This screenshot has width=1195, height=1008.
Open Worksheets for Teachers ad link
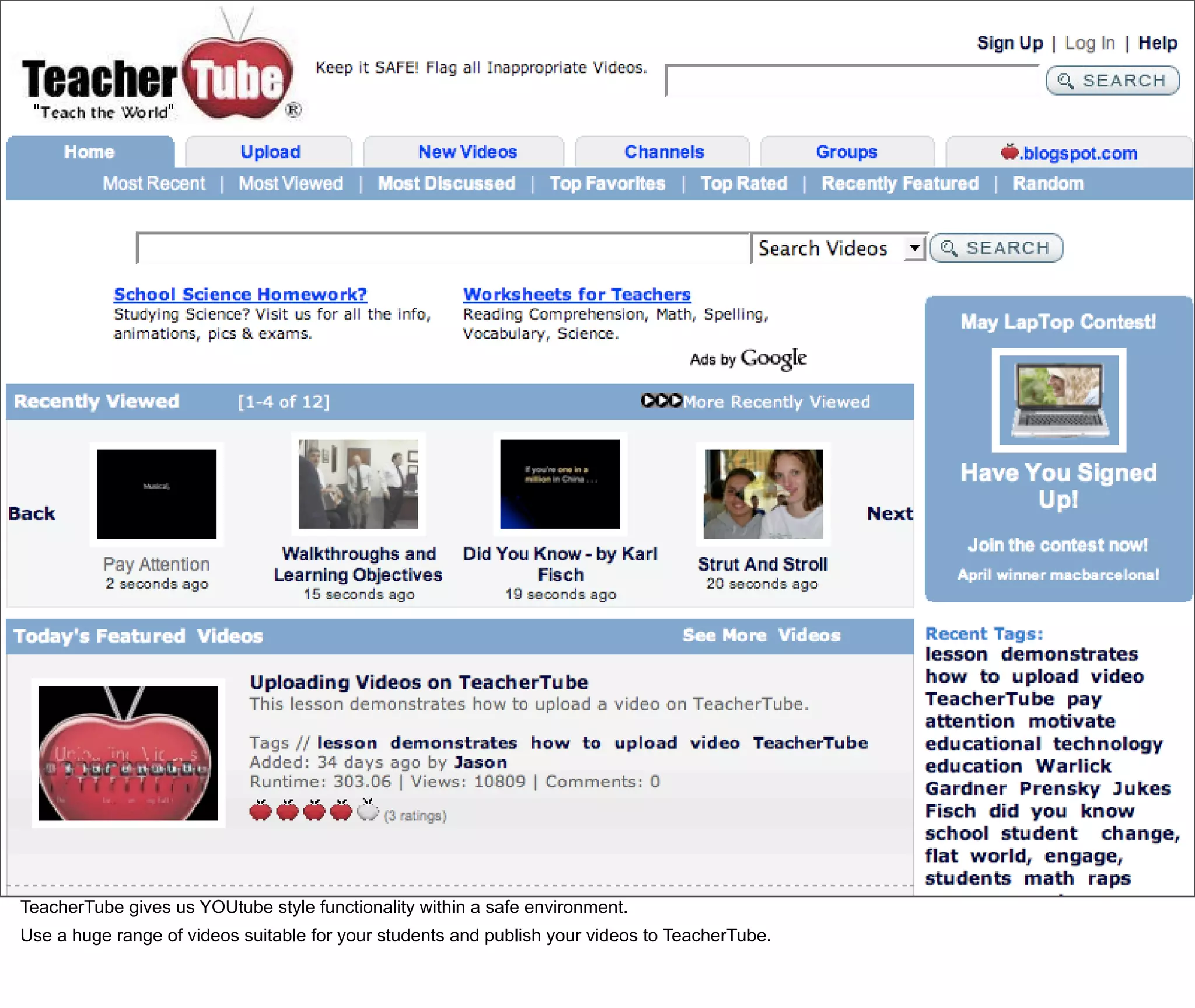point(577,294)
